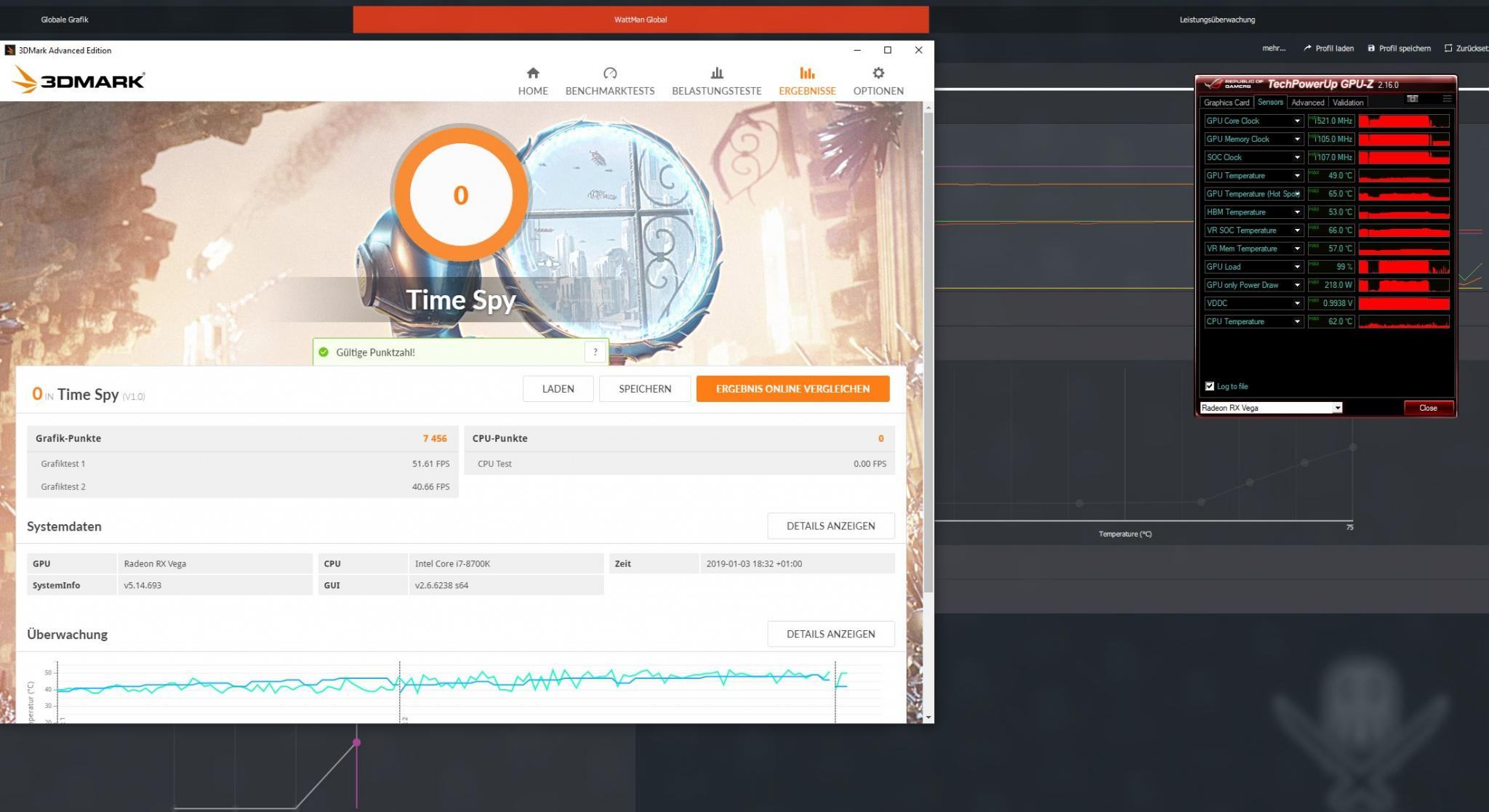The width and height of the screenshot is (1489, 812).
Task: Expand the GPU Load sensor dropdown
Action: click(x=1296, y=267)
